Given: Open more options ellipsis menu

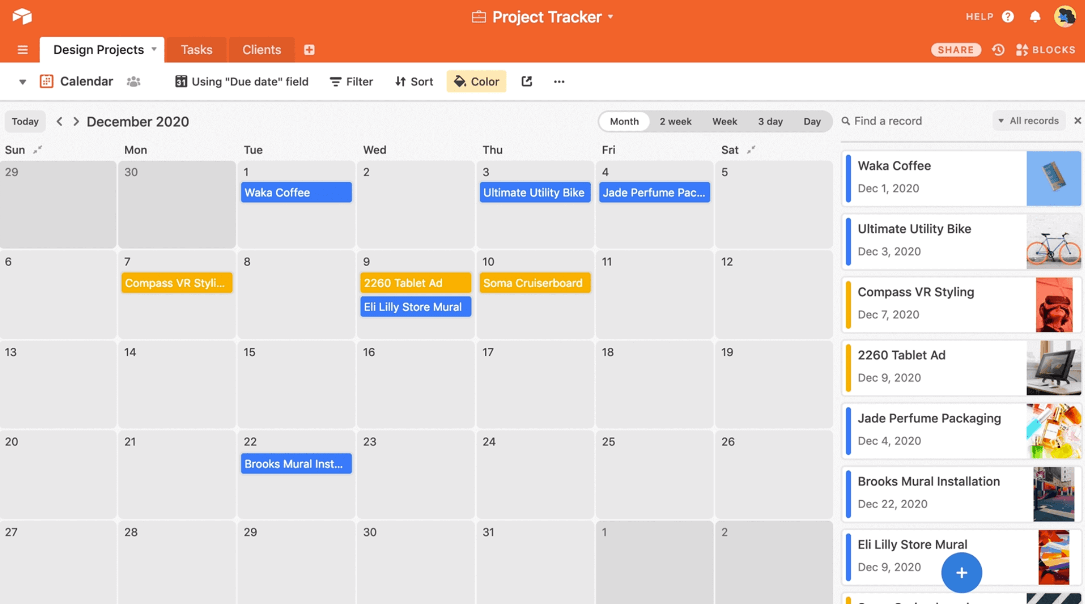Looking at the screenshot, I should [x=559, y=82].
